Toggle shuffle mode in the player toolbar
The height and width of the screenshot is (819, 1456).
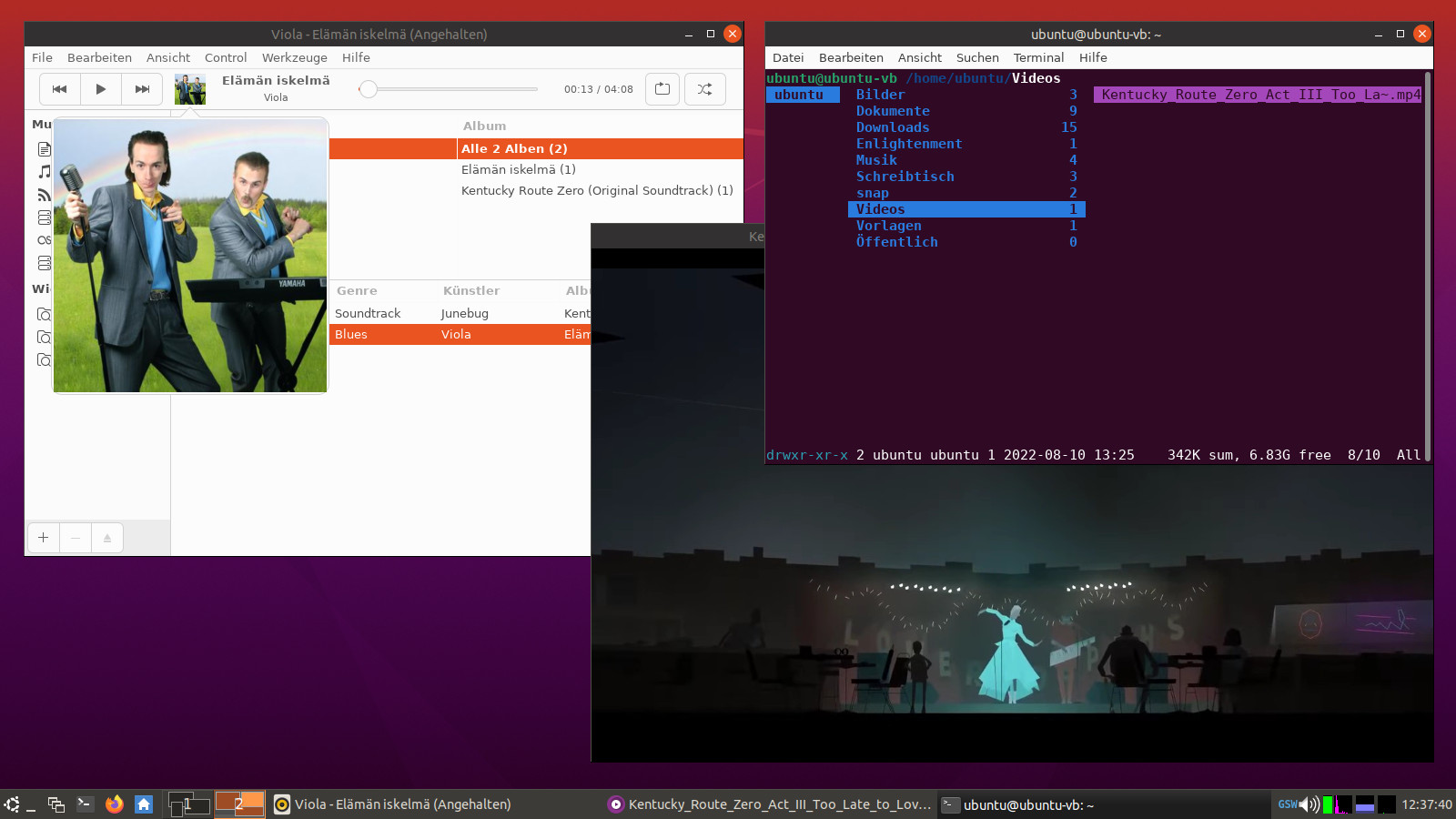704,89
